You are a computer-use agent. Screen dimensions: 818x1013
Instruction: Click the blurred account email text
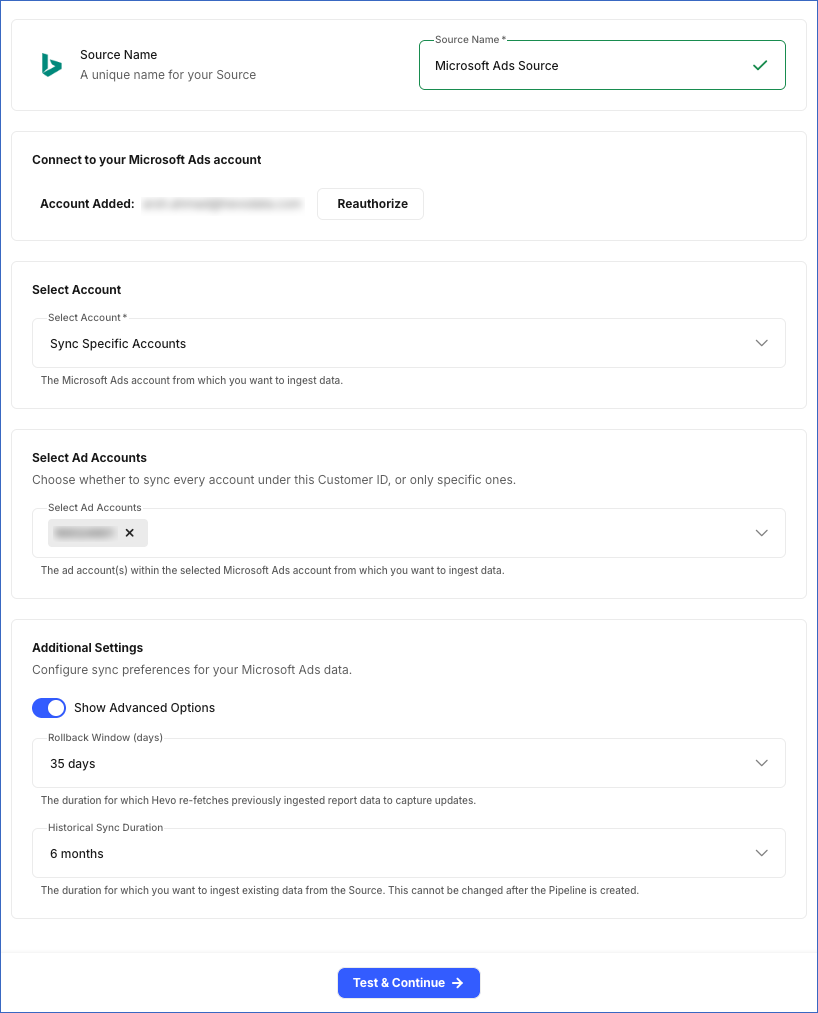[x=222, y=204]
